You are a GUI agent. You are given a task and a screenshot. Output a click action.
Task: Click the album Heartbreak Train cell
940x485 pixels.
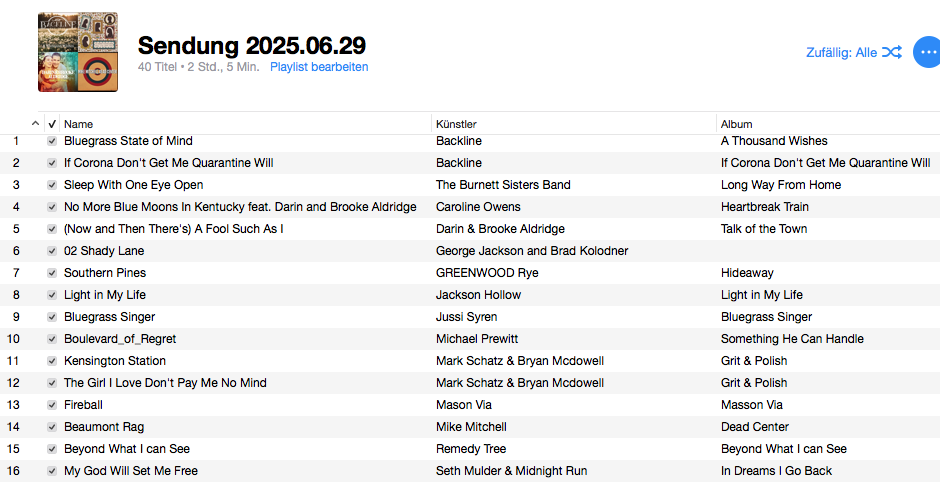(765, 207)
